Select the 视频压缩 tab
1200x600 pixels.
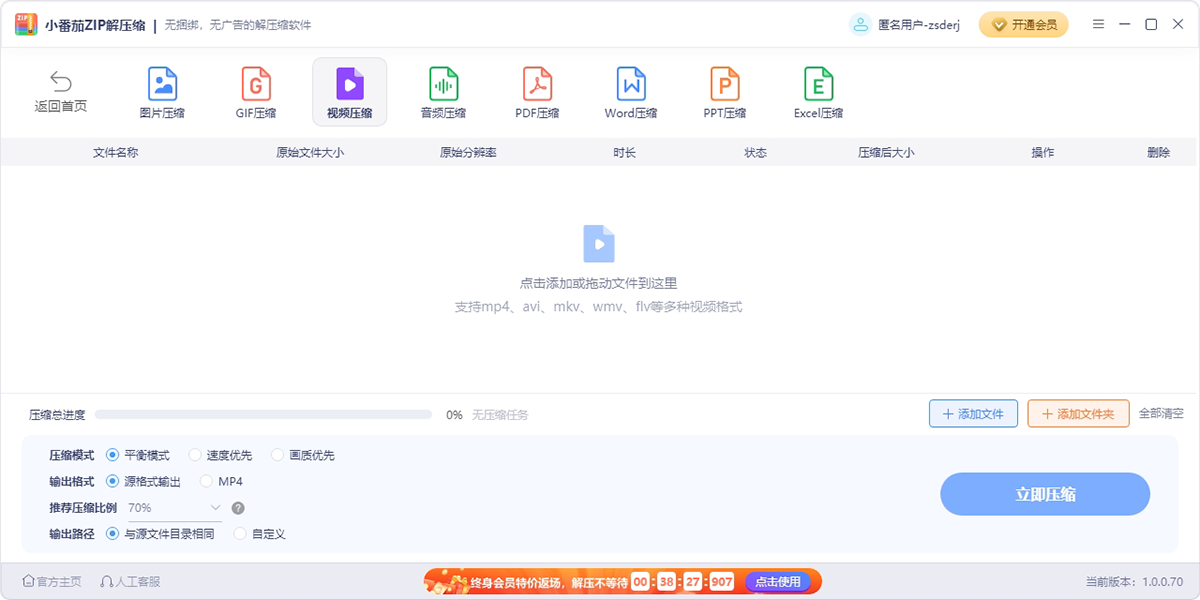(349, 92)
